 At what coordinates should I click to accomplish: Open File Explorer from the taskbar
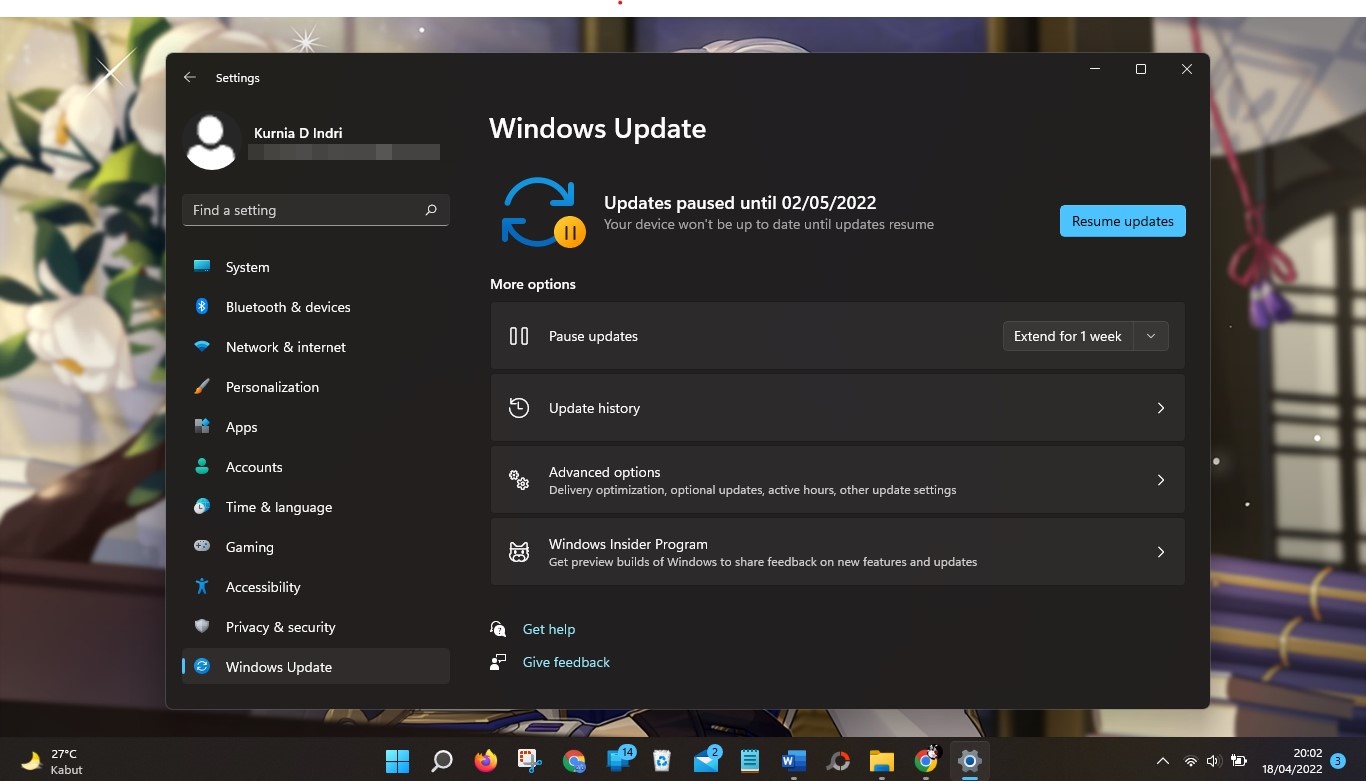click(881, 761)
